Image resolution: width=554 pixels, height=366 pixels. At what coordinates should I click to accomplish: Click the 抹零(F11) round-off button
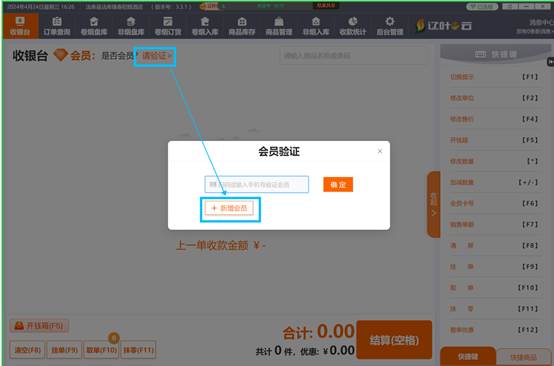coord(138,350)
